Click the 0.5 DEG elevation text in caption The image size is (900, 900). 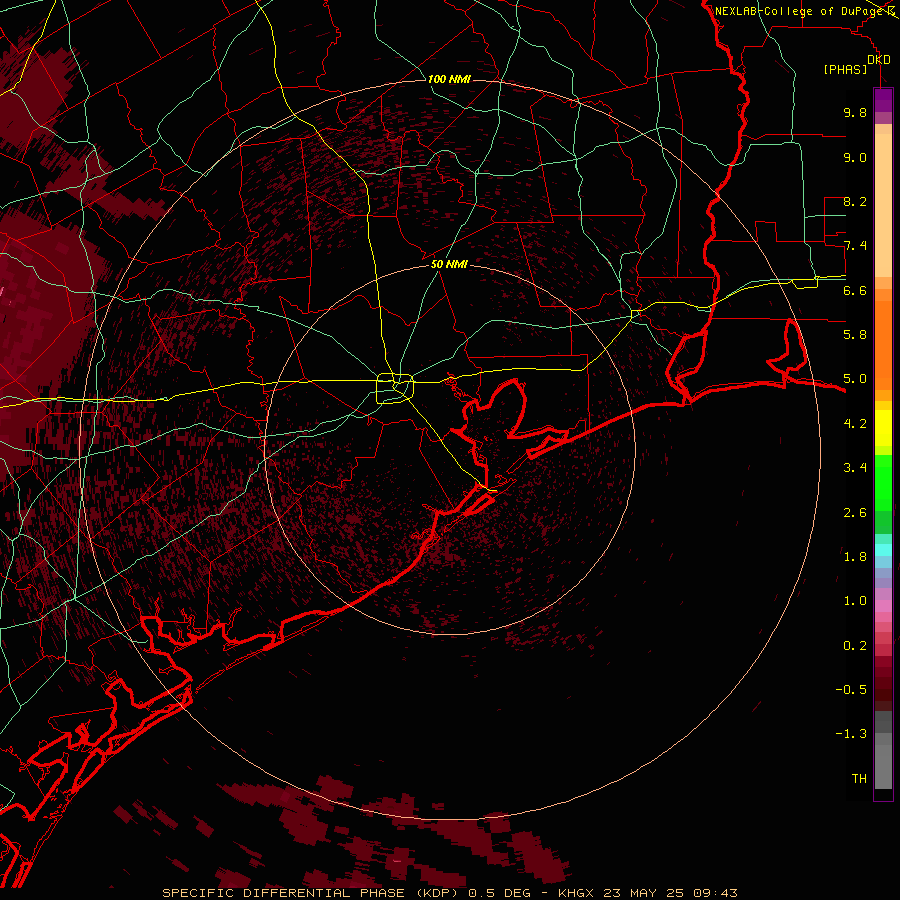click(x=499, y=893)
